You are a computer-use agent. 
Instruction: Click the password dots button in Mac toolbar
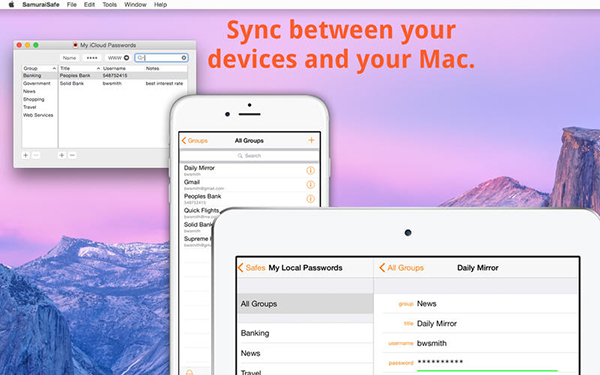[x=92, y=58]
